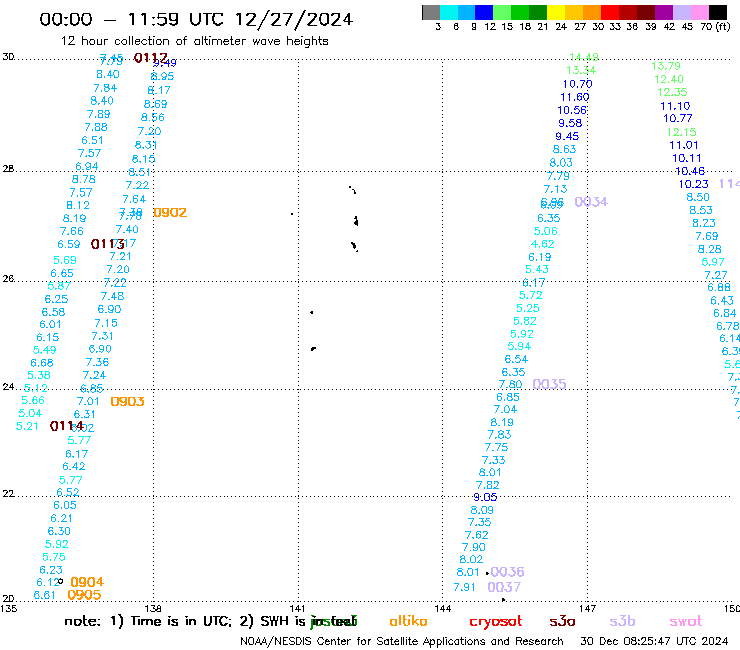Image resolution: width=740 pixels, height=650 pixels.
Task: Click the wave height value '7.91'
Action: coord(464,587)
